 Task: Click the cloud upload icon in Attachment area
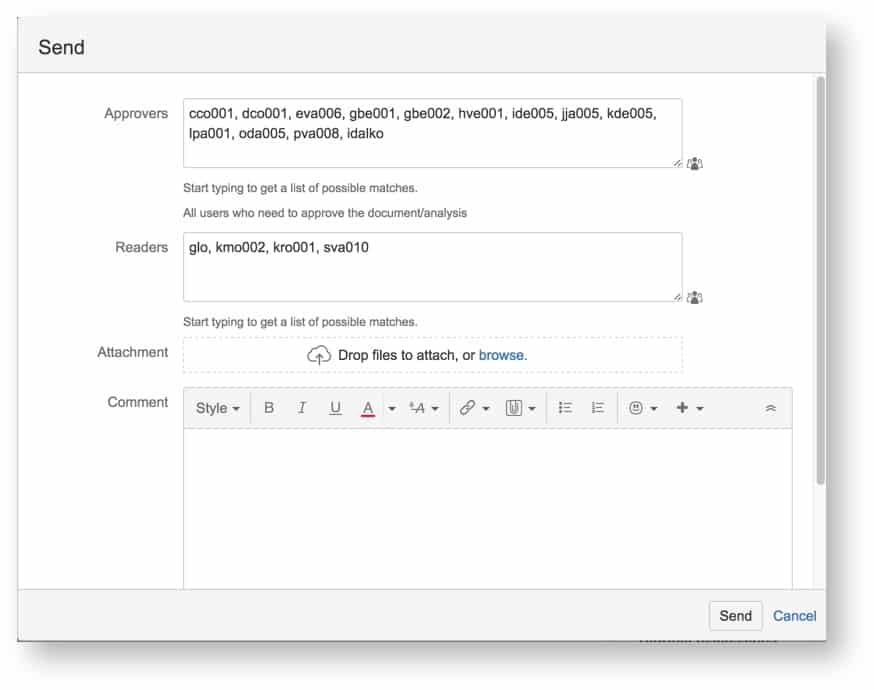coord(318,354)
